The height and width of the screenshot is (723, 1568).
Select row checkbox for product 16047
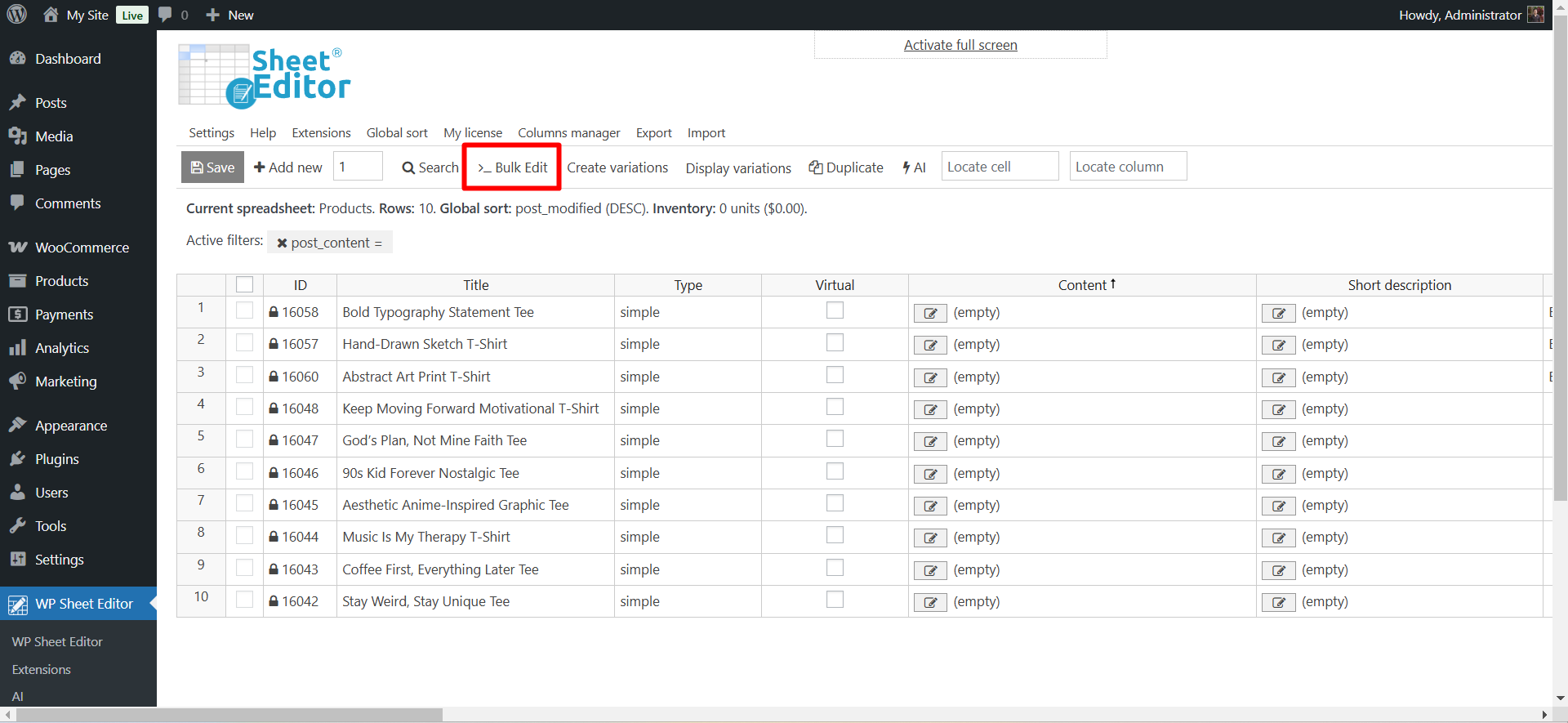pyautogui.click(x=244, y=439)
